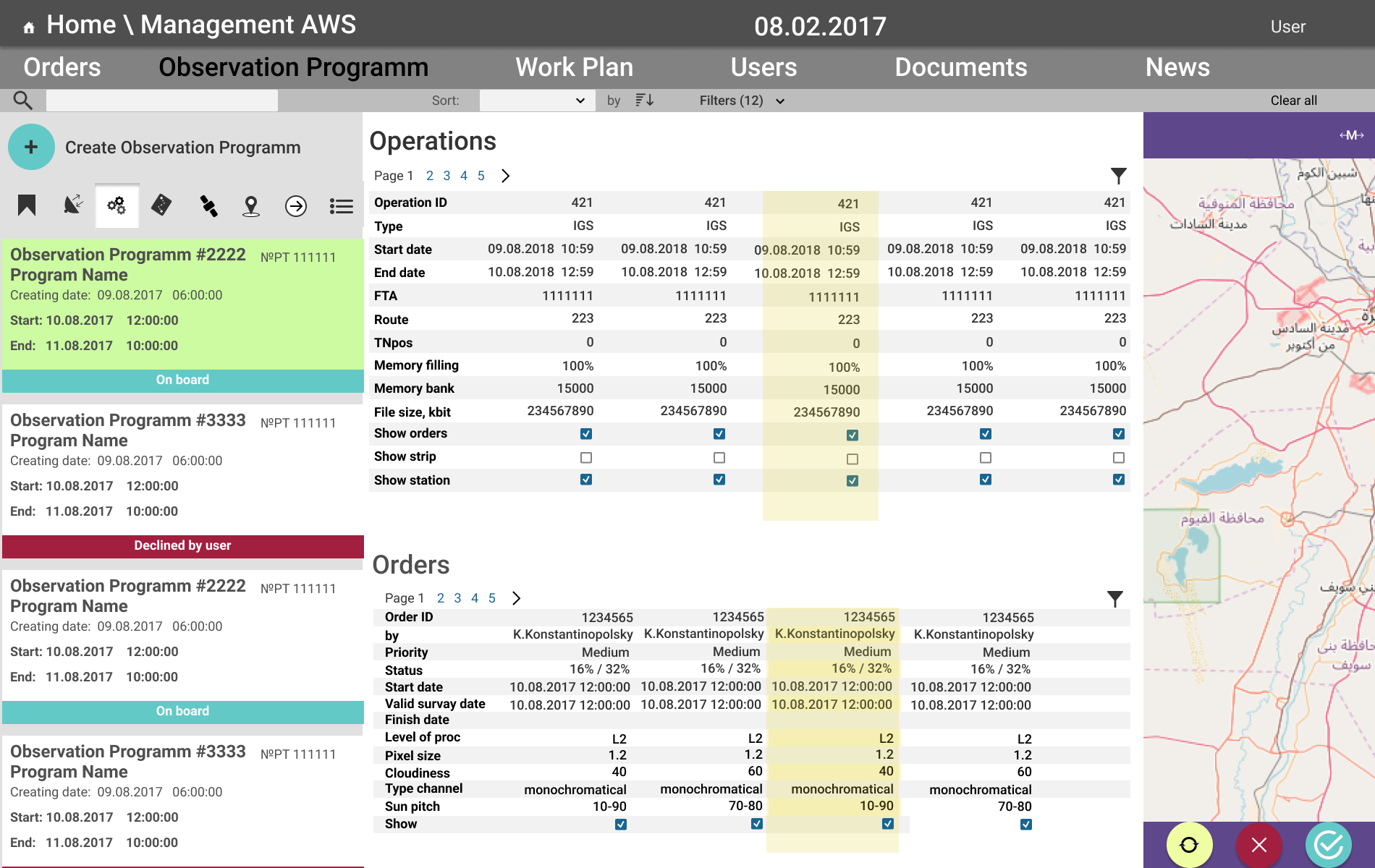The height and width of the screenshot is (868, 1375).
Task: Select the satellite dish antenna icon
Action: 73,205
